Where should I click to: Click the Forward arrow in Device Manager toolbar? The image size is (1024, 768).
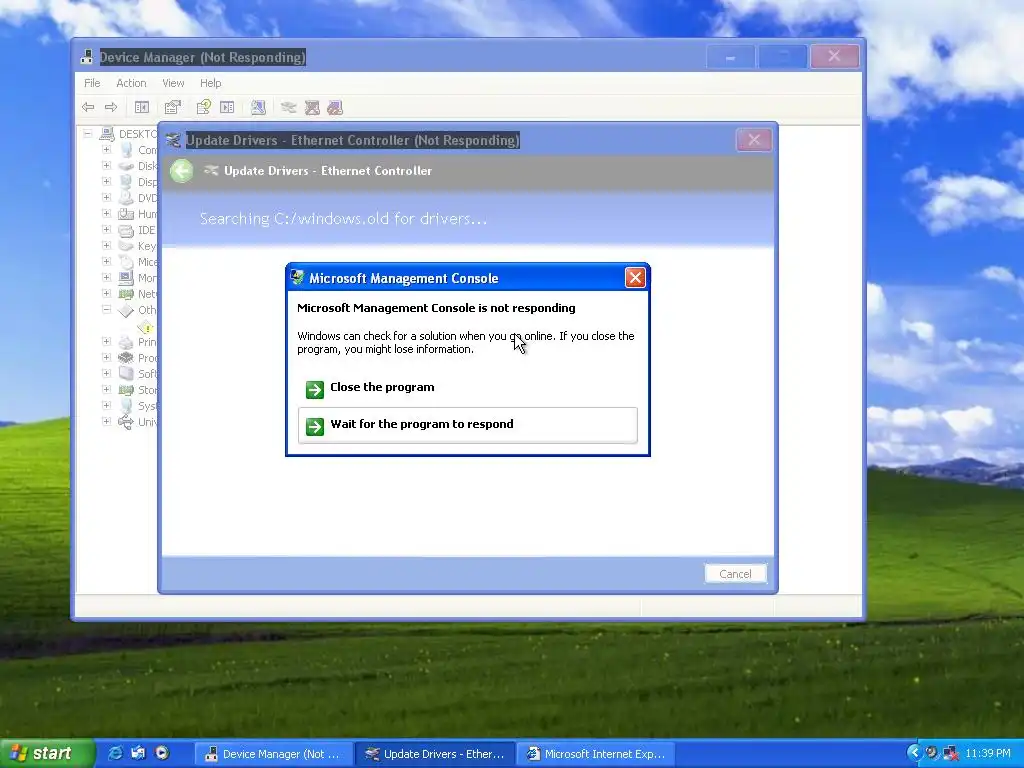111,107
